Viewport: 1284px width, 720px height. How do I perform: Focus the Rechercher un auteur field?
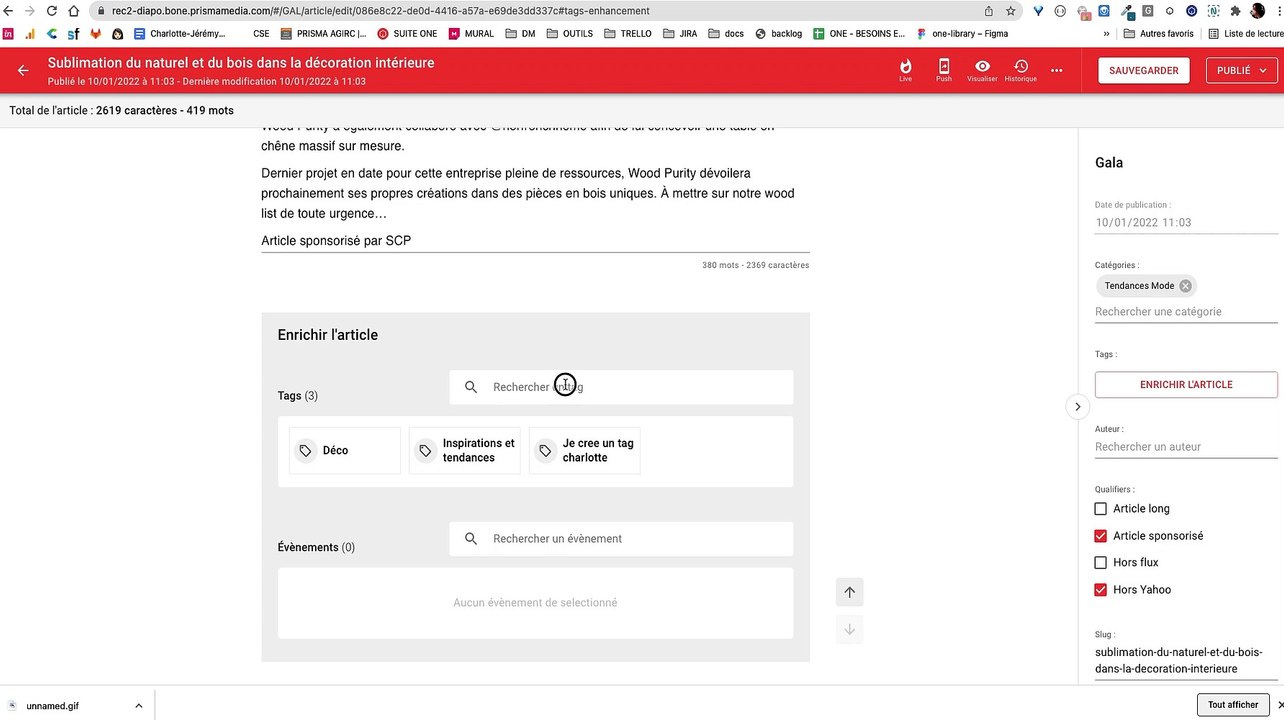pos(1186,447)
